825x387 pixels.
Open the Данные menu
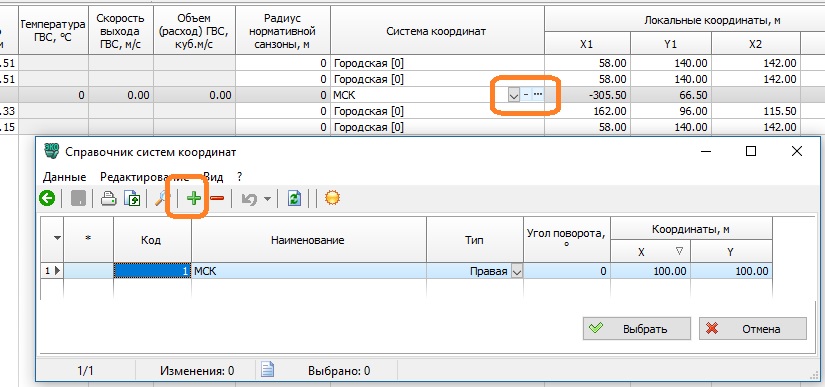(x=65, y=177)
